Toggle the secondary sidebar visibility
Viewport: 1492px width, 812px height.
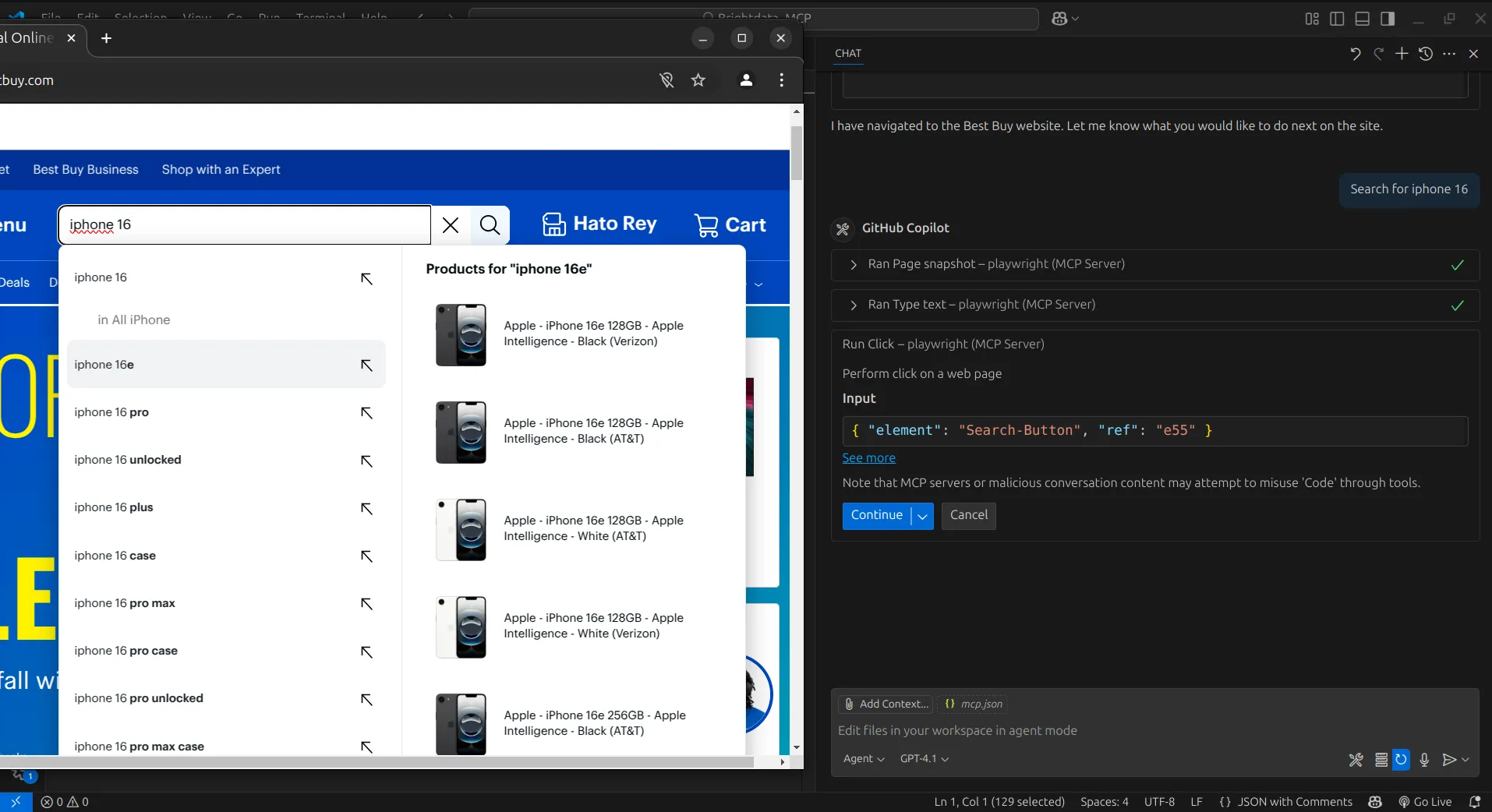point(1389,18)
